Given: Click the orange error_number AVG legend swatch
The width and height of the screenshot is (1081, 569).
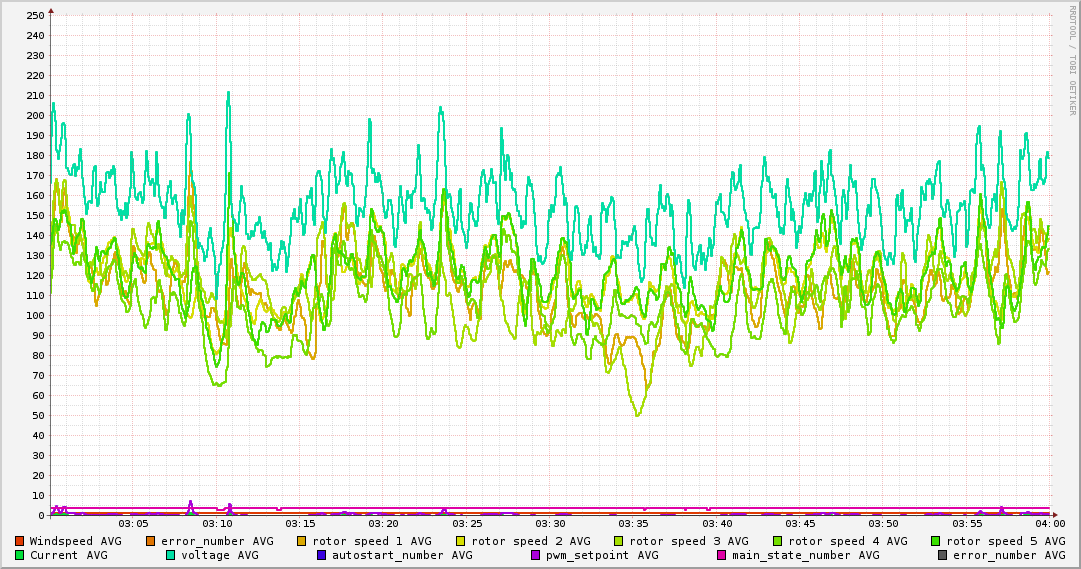Looking at the screenshot, I should (151, 541).
